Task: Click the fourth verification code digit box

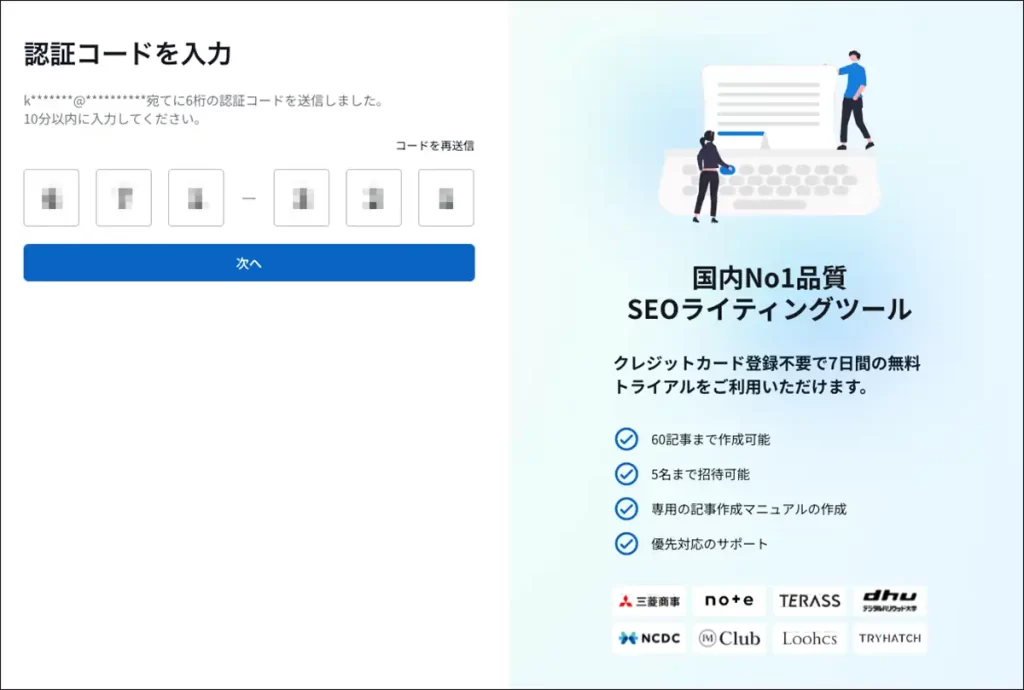Action: tap(301, 198)
